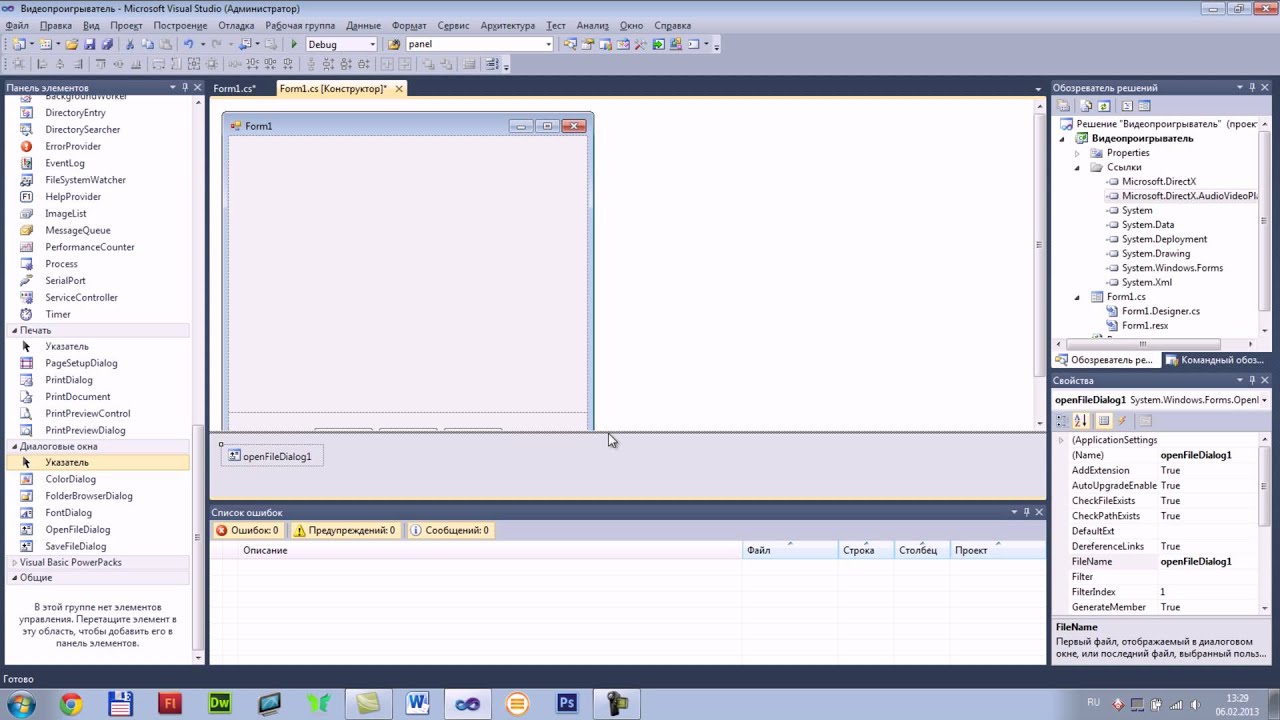Close the Form1.cs [Конструктор] tab
1280x720 pixels.
398,89
